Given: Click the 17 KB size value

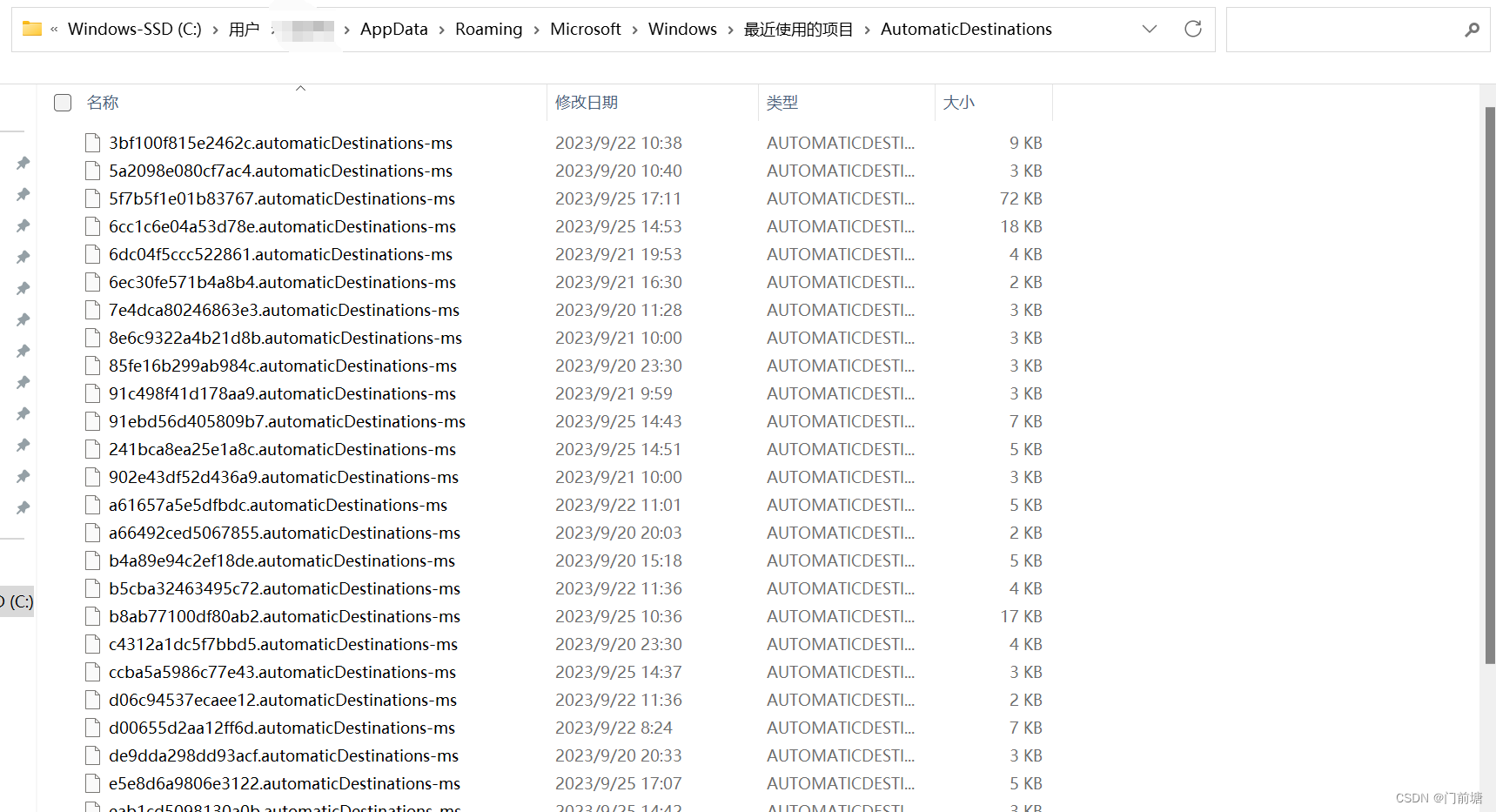Looking at the screenshot, I should 1021,616.
